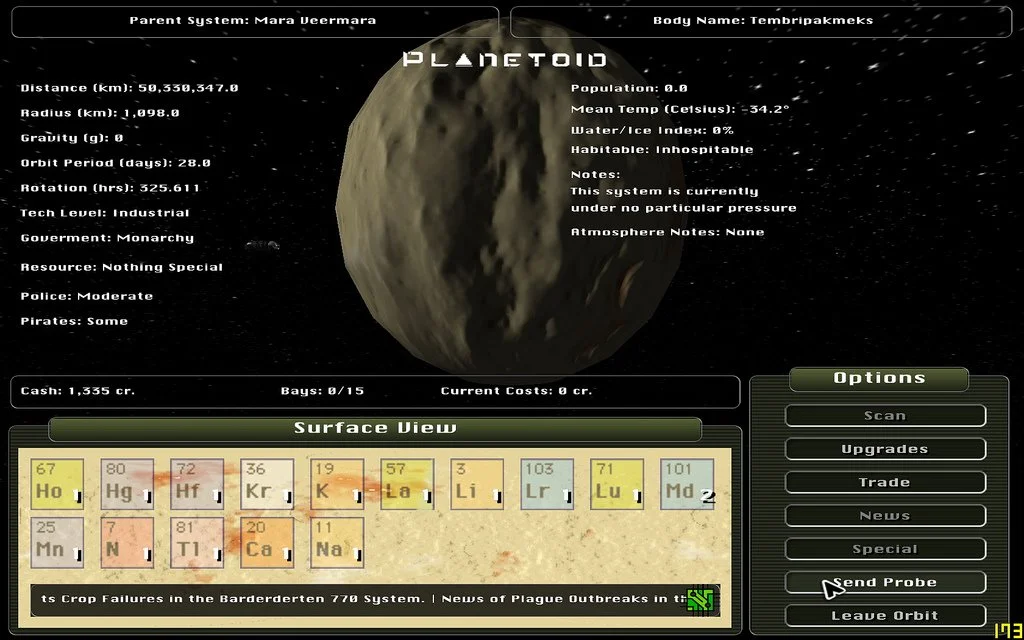Select the Lanthanum (La) element tile
Image resolution: width=1024 pixels, height=640 pixels.
pyautogui.click(x=407, y=484)
